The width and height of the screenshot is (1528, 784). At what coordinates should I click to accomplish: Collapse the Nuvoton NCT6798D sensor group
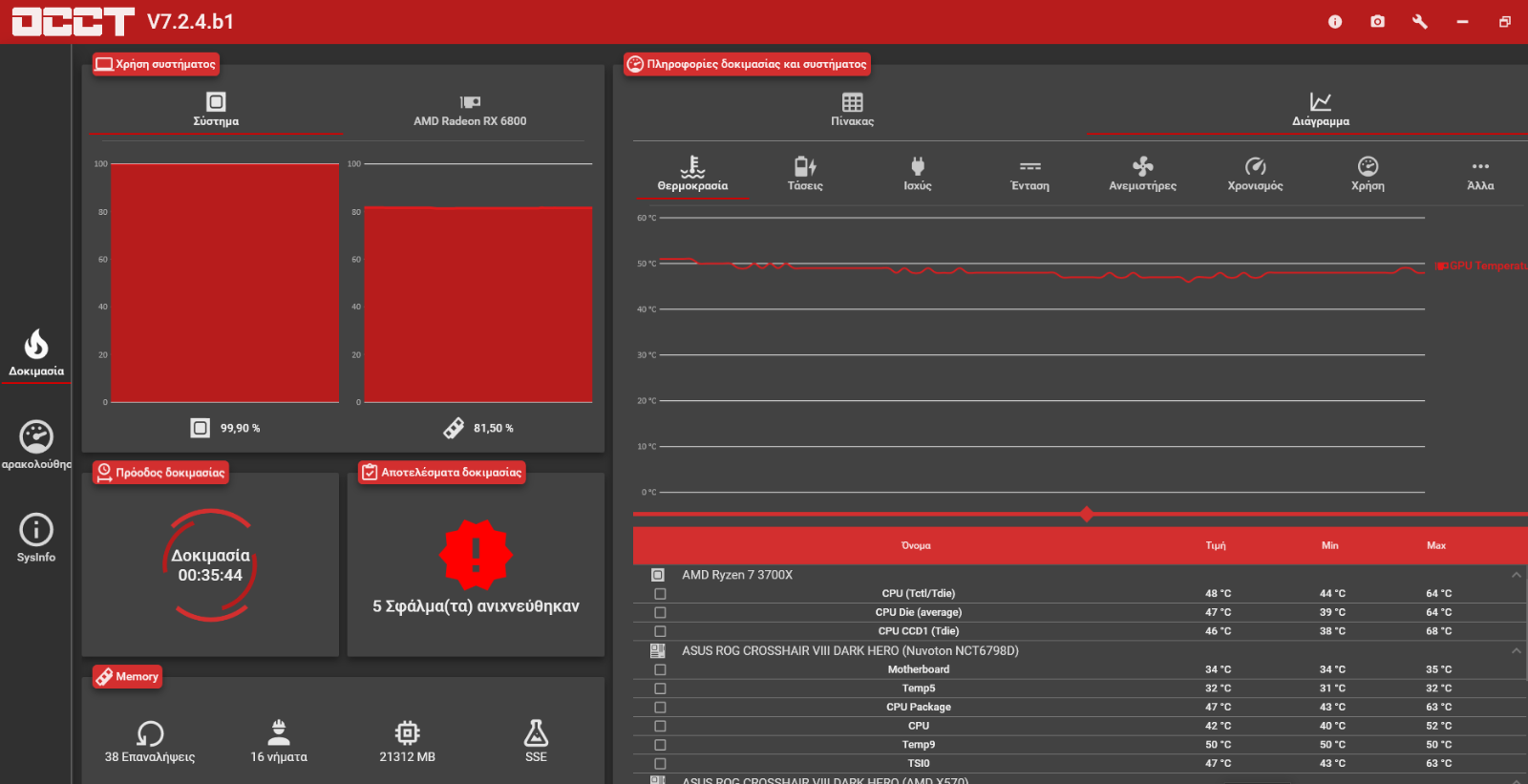1516,651
